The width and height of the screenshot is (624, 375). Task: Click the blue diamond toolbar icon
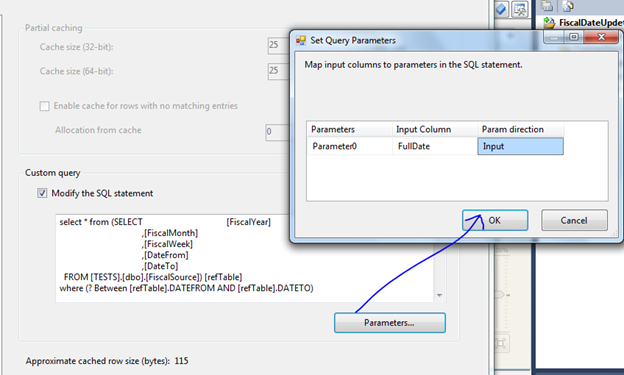(x=501, y=9)
